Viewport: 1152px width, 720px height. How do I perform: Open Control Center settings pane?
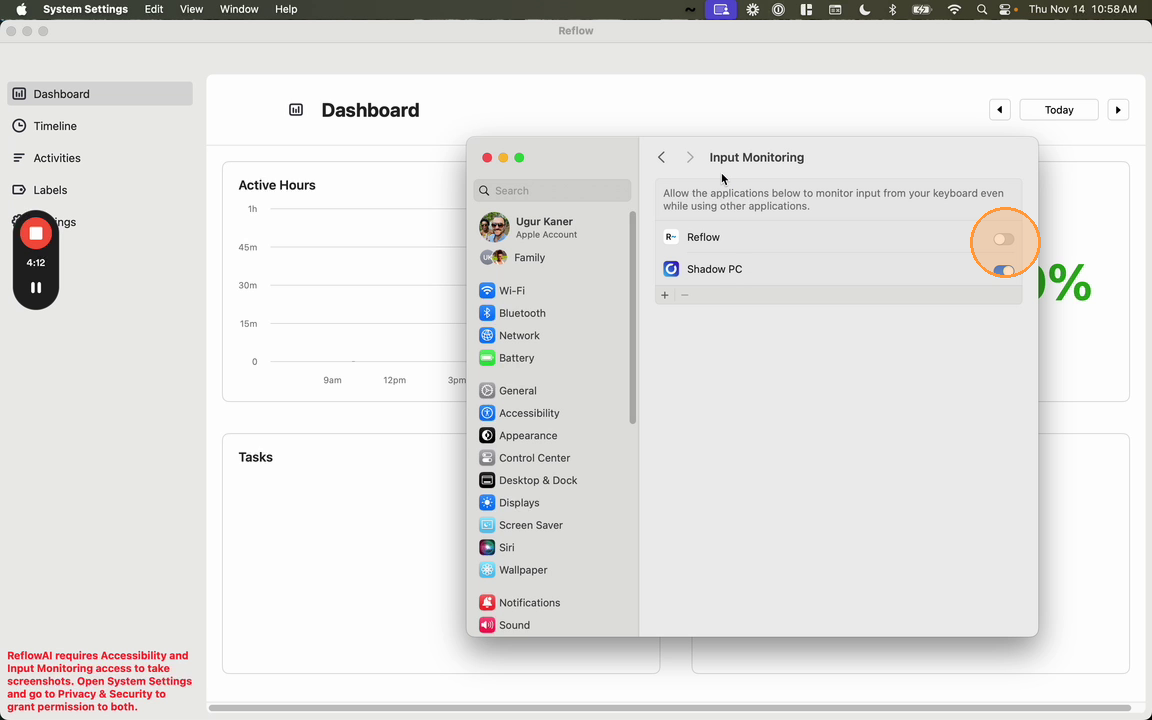point(552,458)
